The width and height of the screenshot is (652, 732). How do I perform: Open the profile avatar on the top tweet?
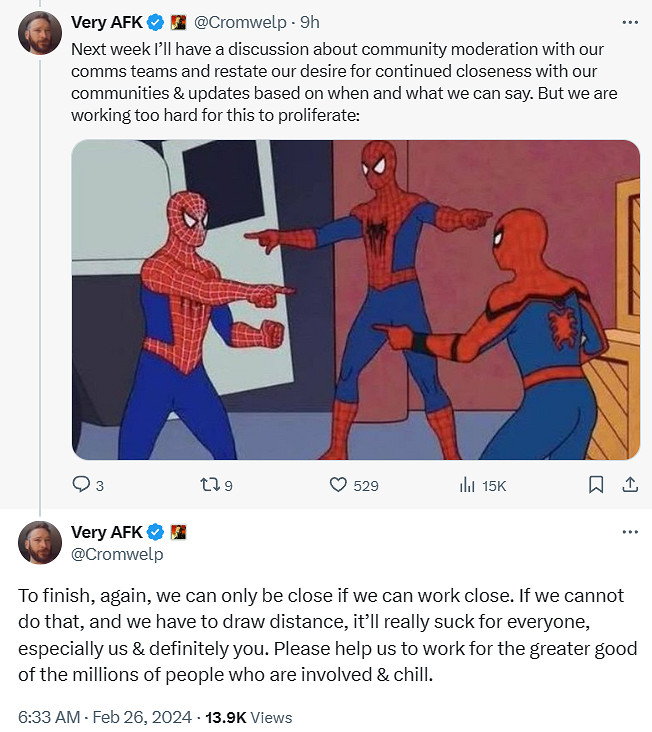[x=40, y=34]
